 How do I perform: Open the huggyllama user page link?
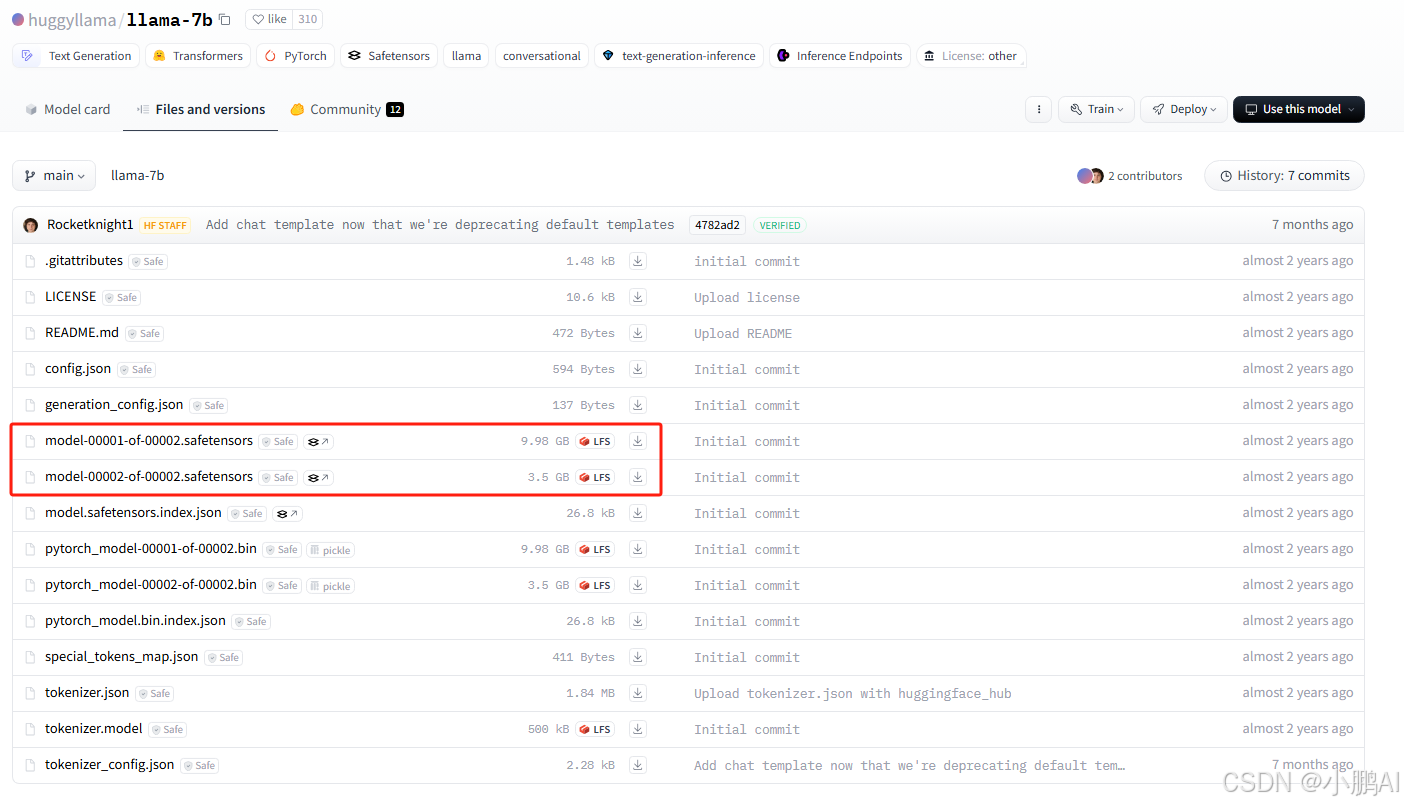72,20
